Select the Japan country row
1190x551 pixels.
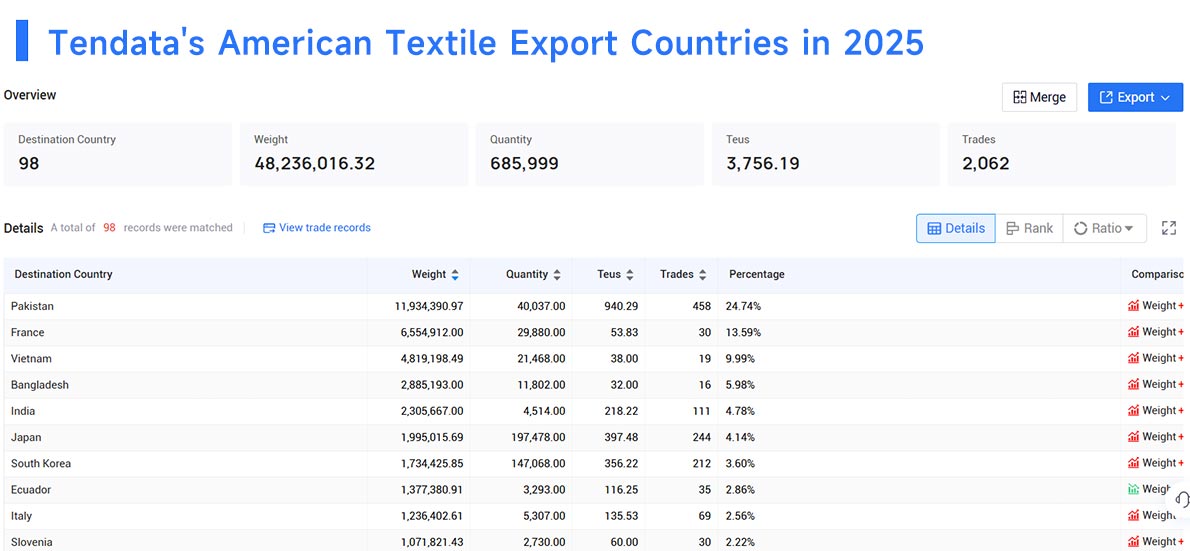593,437
